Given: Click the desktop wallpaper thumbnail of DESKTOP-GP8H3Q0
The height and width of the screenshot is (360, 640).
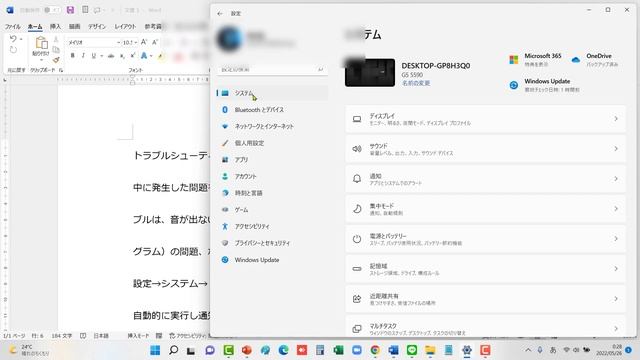Looking at the screenshot, I should pyautogui.click(x=370, y=72).
